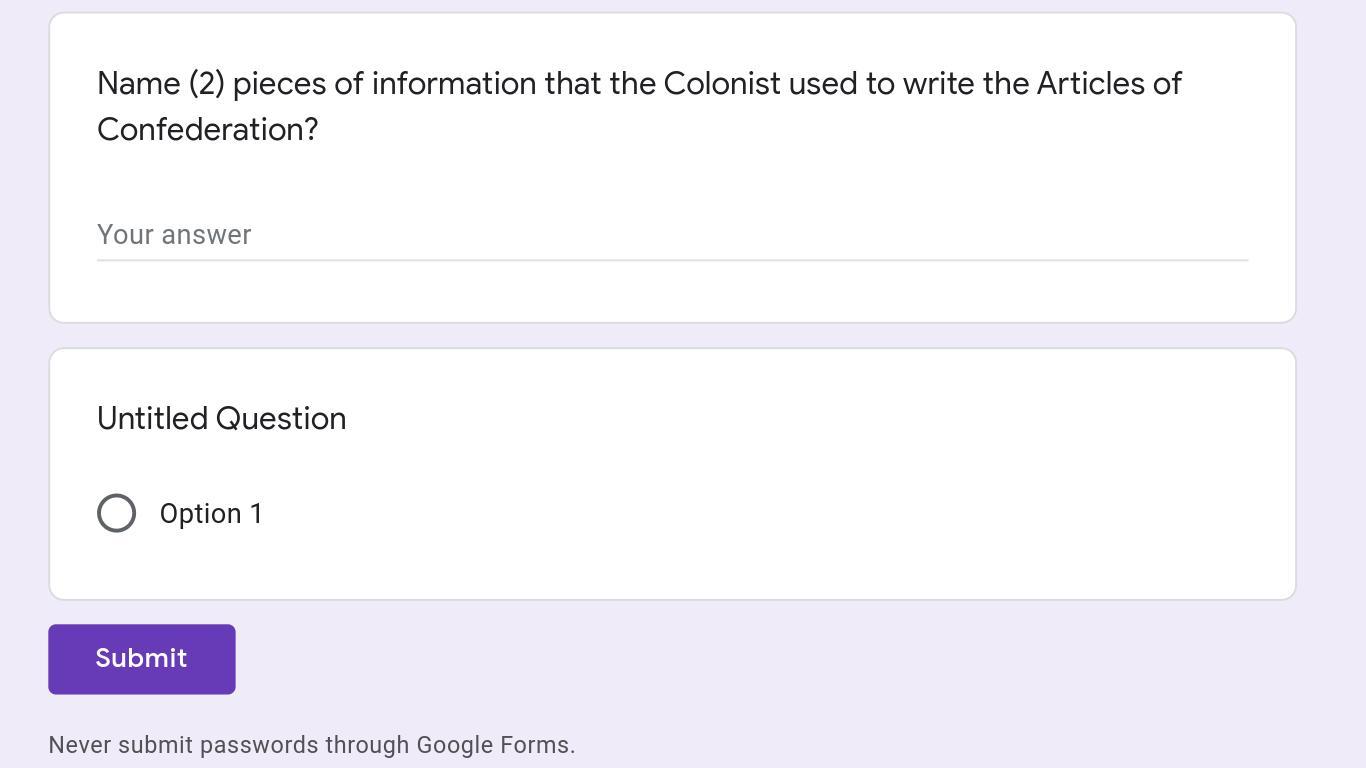Click the word Submit on the button
The width and height of the screenshot is (1366, 768).
point(141,658)
